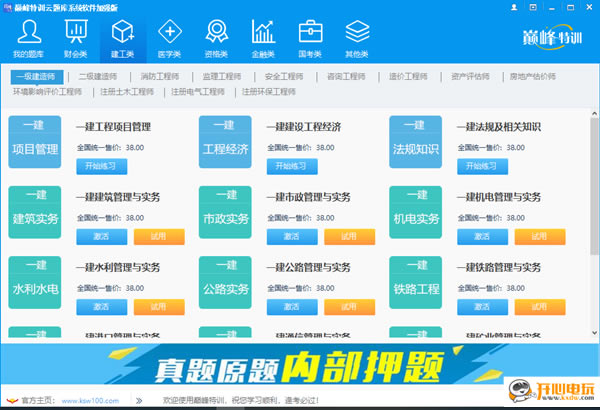Select the 财会类 category icon
Screen dimensions: 600x410
pyautogui.click(x=76, y=38)
